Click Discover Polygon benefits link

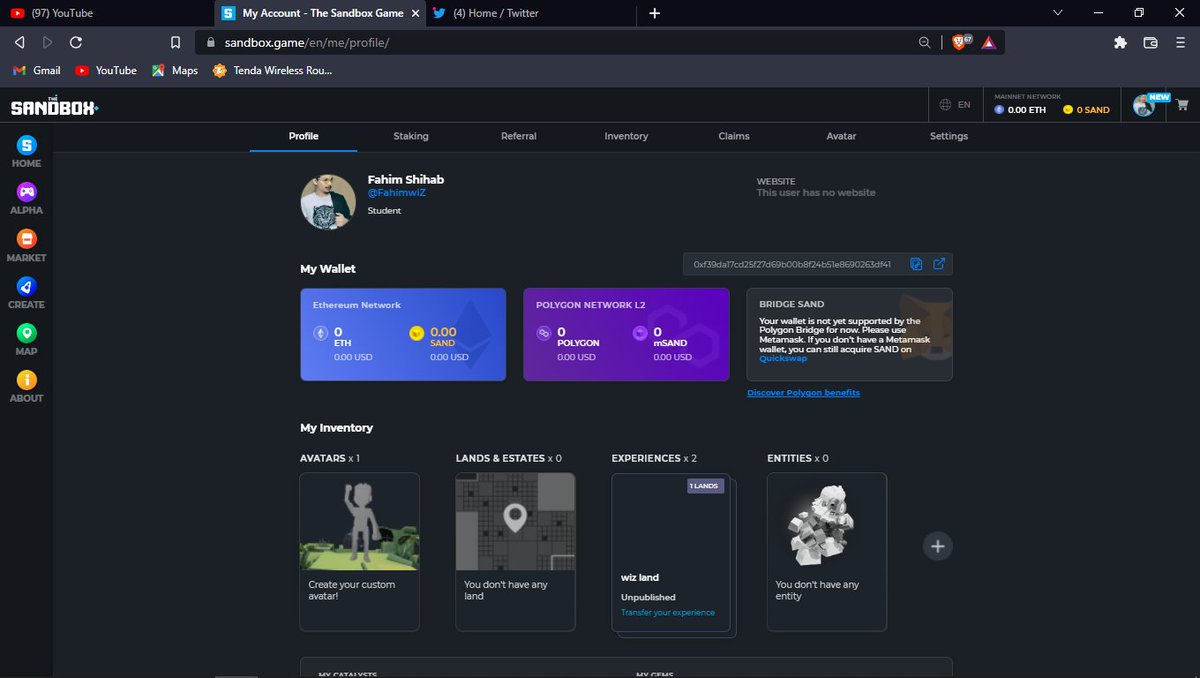[x=803, y=393]
